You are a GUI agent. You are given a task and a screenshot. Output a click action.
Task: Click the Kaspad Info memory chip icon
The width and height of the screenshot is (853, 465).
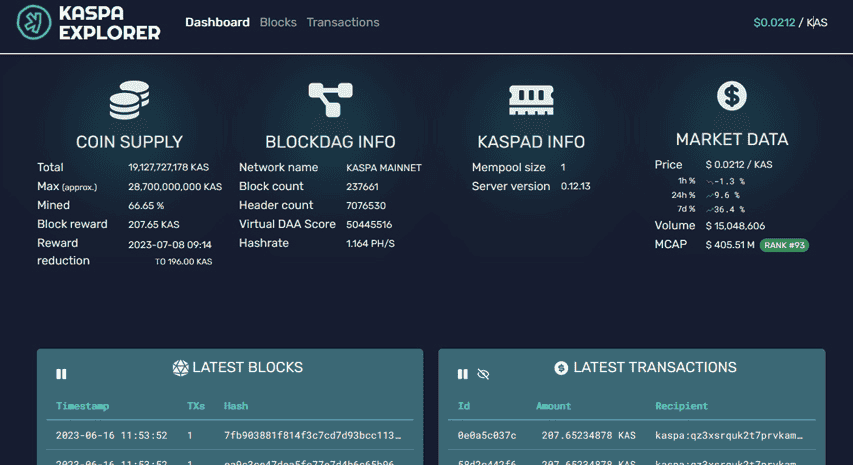(531, 100)
